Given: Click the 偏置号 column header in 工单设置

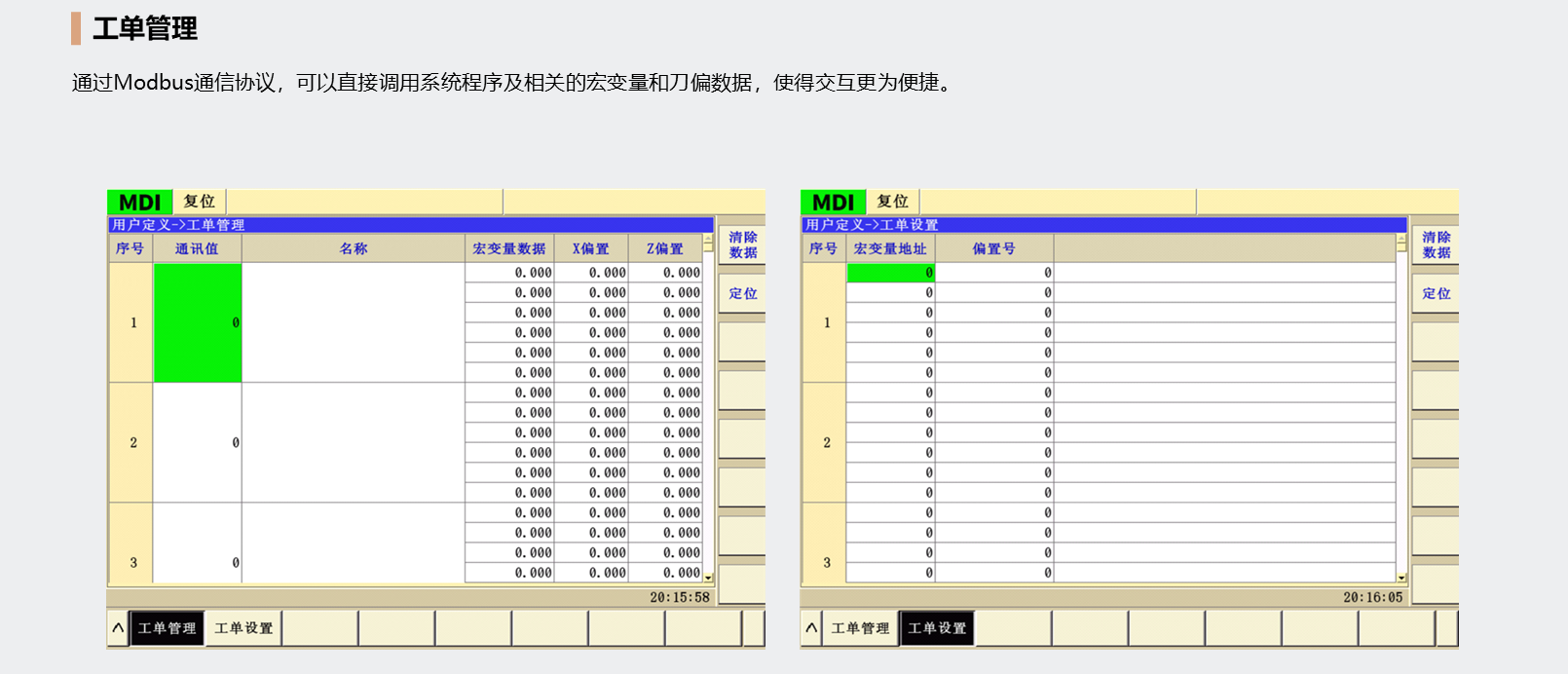Looking at the screenshot, I should coord(993,248).
